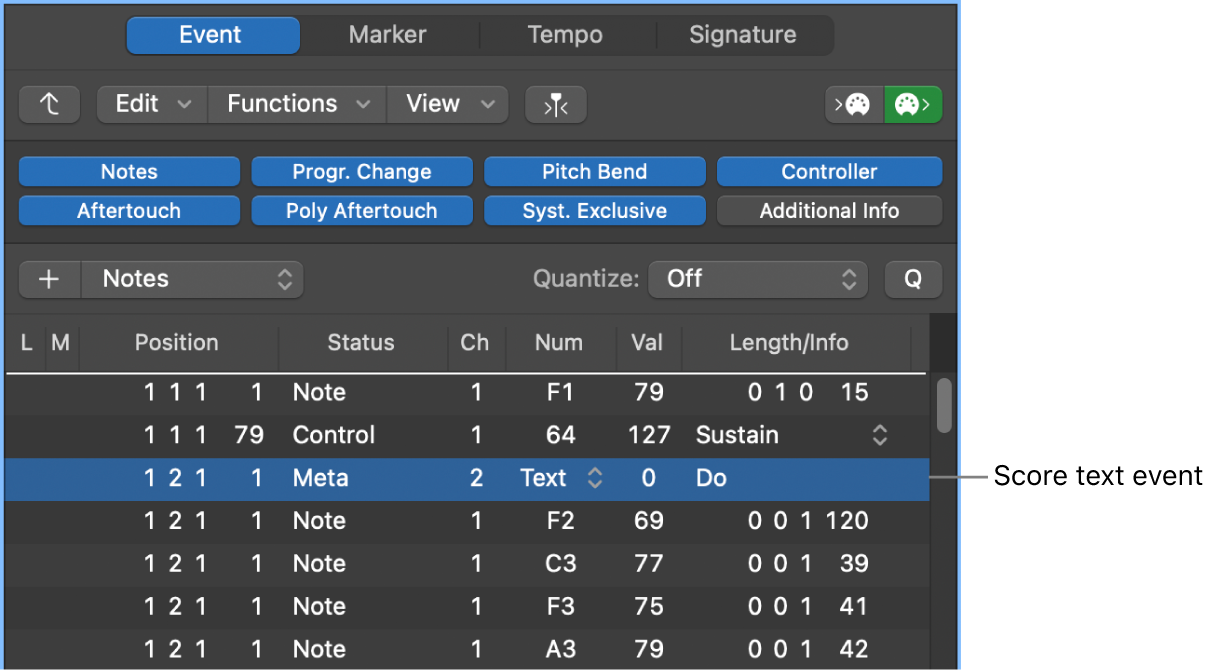
Task: Click the green MIDI Out icon
Action: (912, 104)
